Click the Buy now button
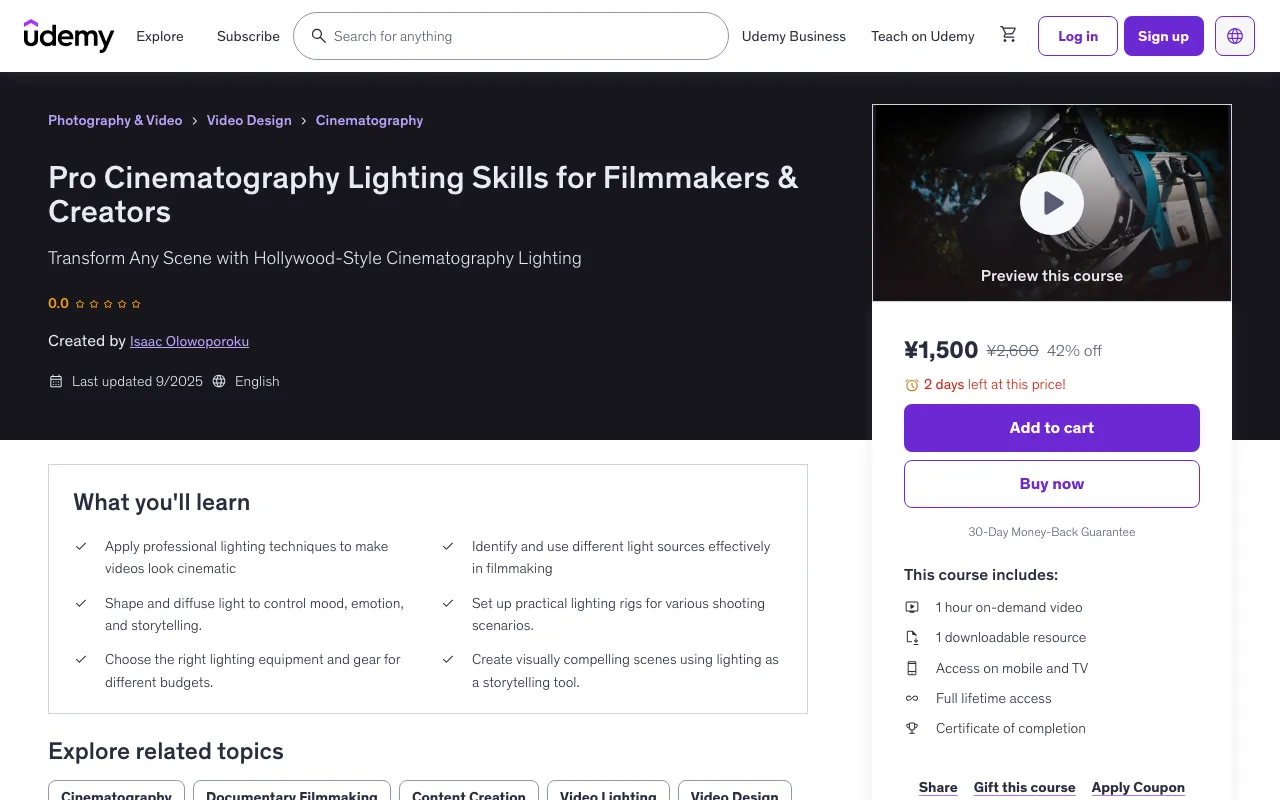 (x=1051, y=483)
